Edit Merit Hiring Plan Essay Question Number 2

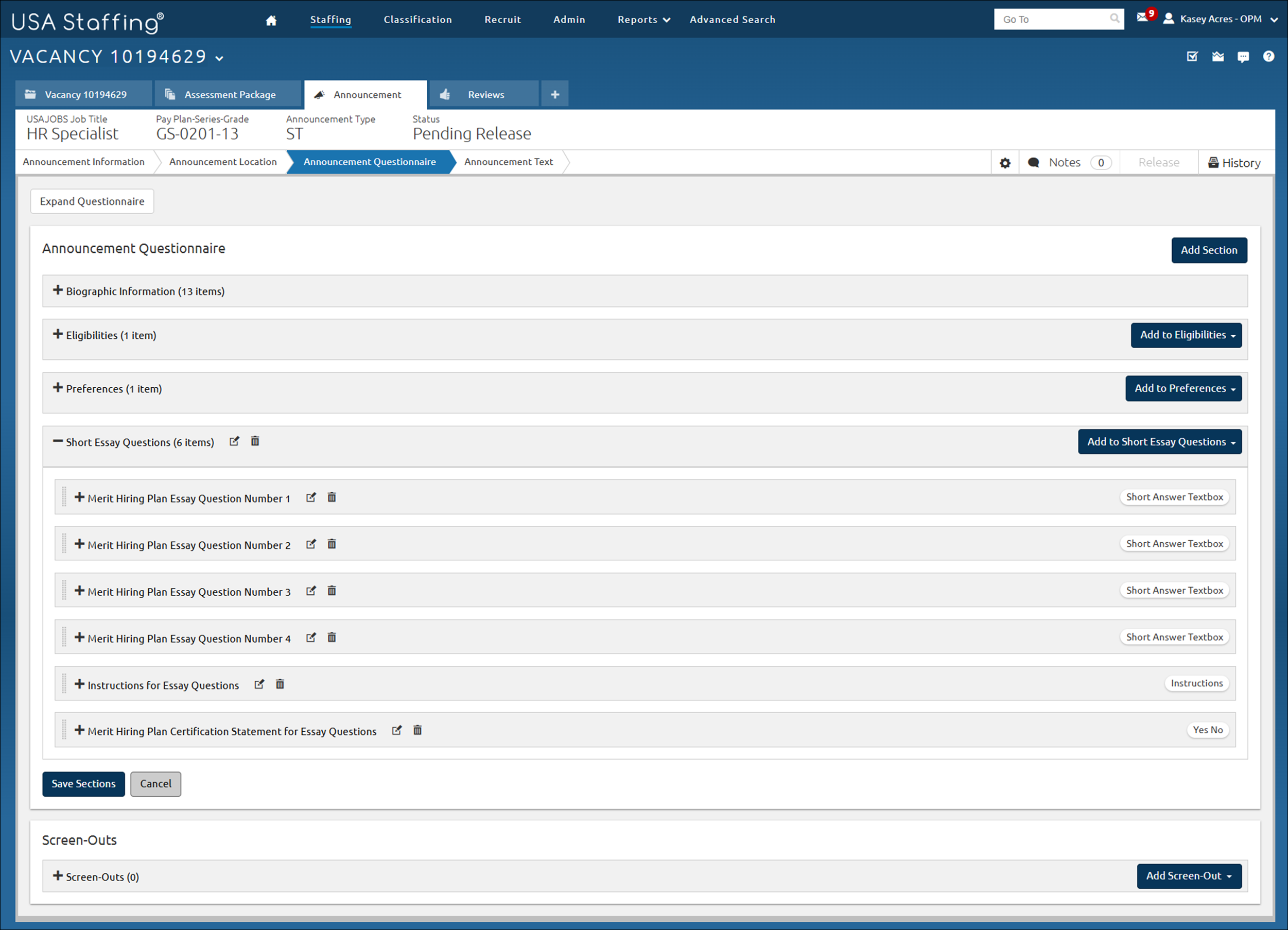coord(310,544)
